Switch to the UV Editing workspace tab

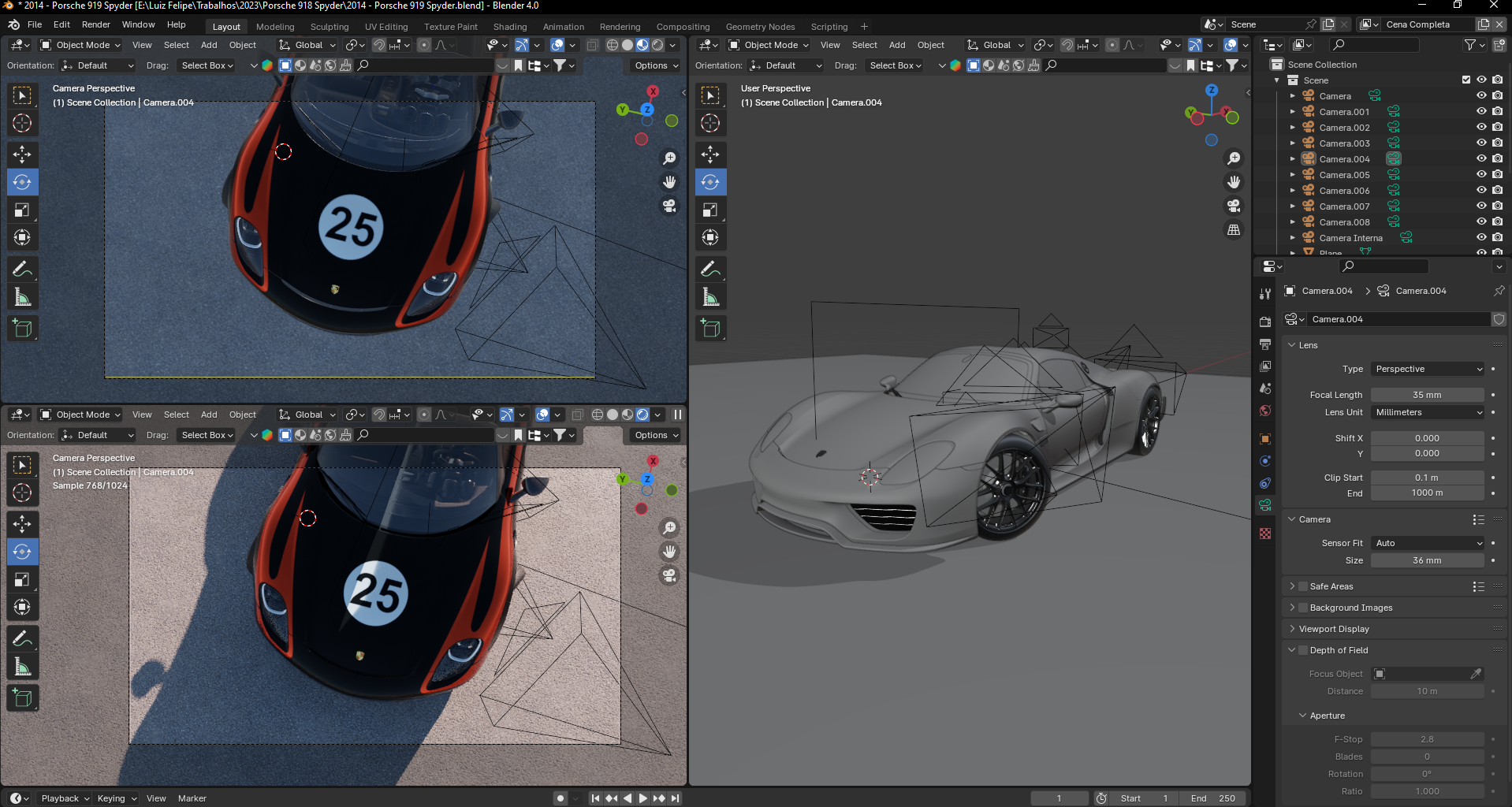tap(386, 26)
